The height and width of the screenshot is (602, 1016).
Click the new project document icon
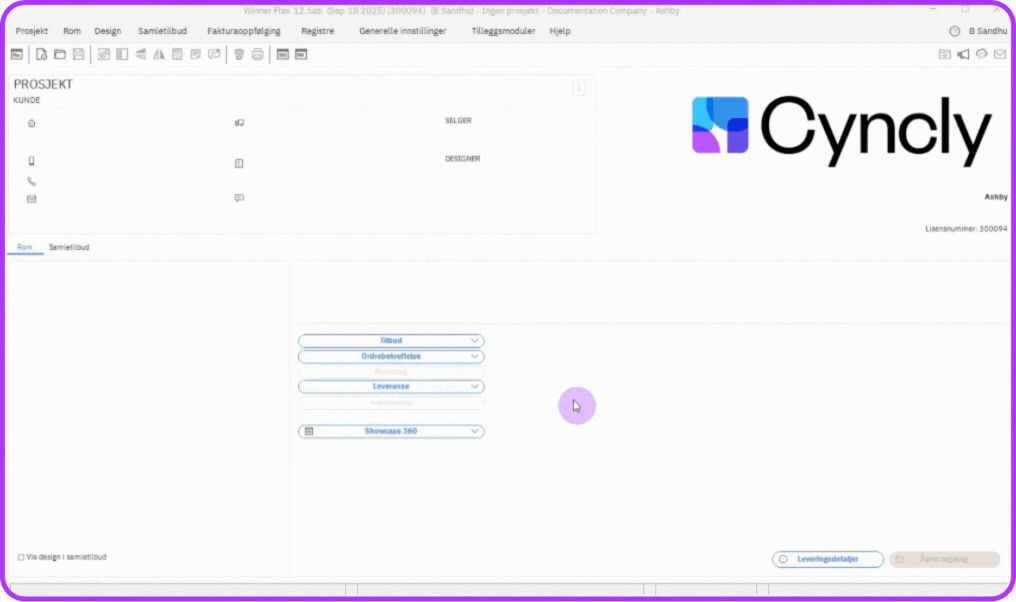tap(42, 54)
